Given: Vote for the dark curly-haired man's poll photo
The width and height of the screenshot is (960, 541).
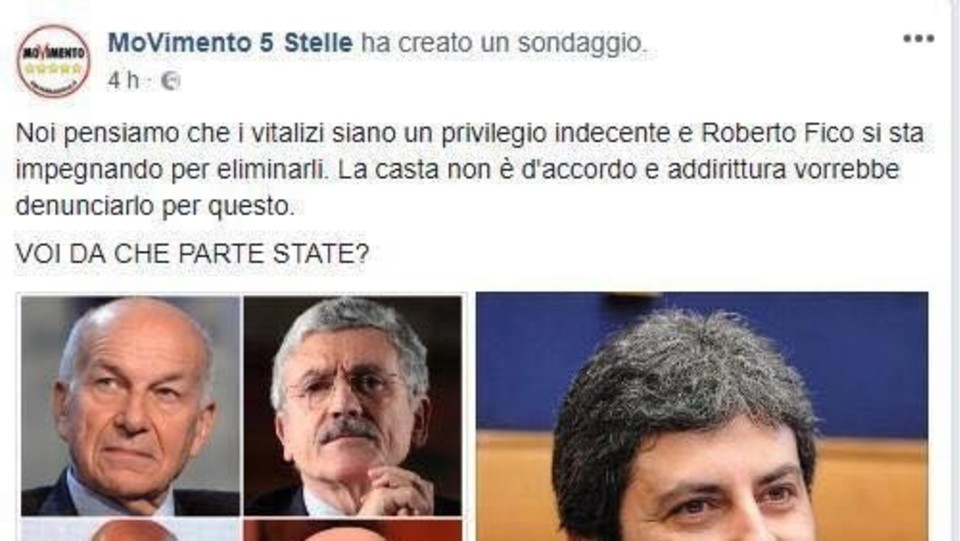Looking at the screenshot, I should pyautogui.click(x=702, y=417).
